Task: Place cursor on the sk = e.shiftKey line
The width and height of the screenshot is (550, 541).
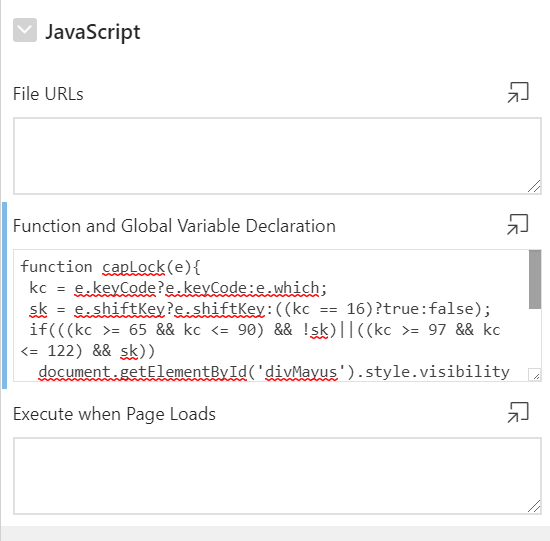Action: (x=260, y=309)
